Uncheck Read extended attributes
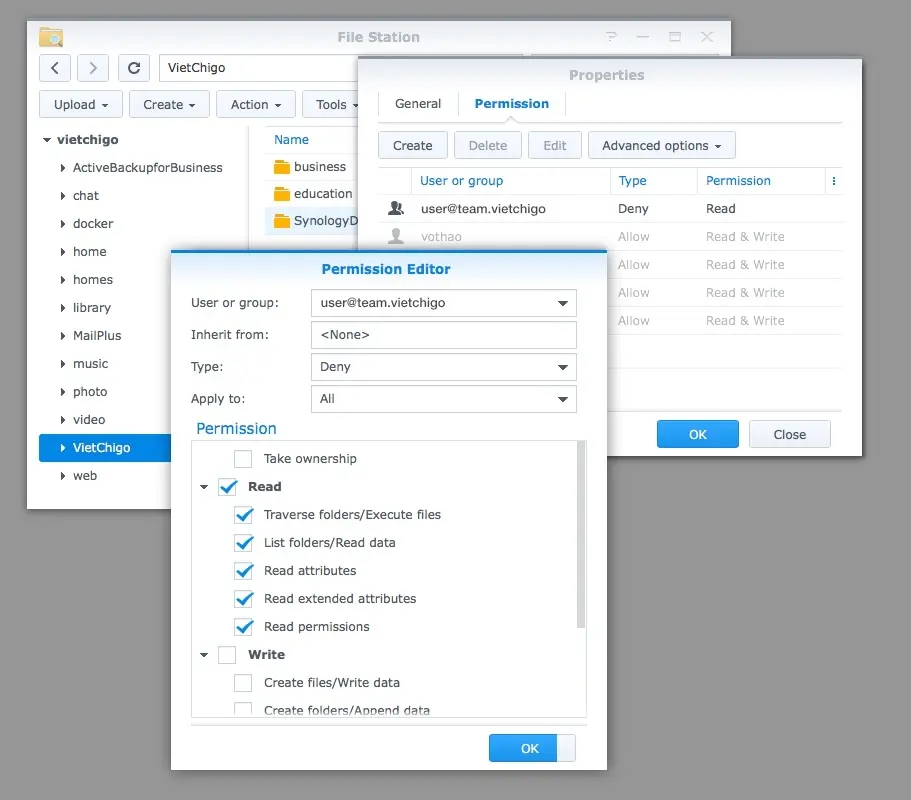911x800 pixels. tap(243, 598)
